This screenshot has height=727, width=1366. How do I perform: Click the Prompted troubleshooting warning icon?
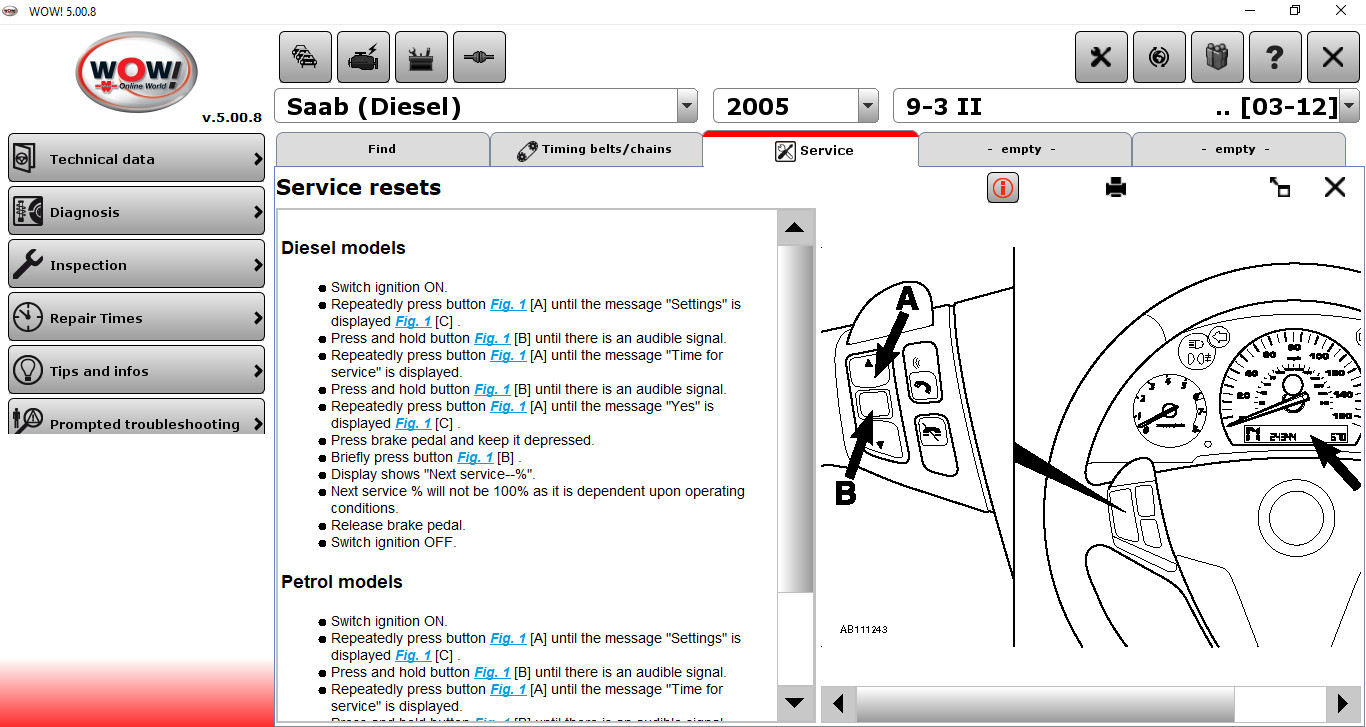click(x=27, y=421)
